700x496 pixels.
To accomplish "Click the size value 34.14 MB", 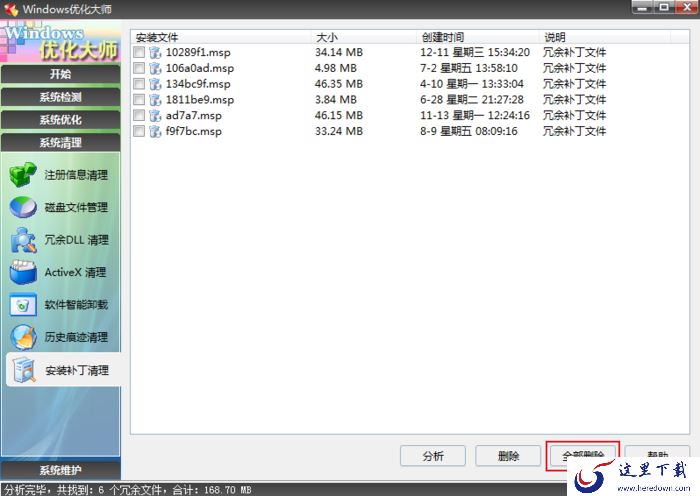I will pyautogui.click(x=339, y=52).
